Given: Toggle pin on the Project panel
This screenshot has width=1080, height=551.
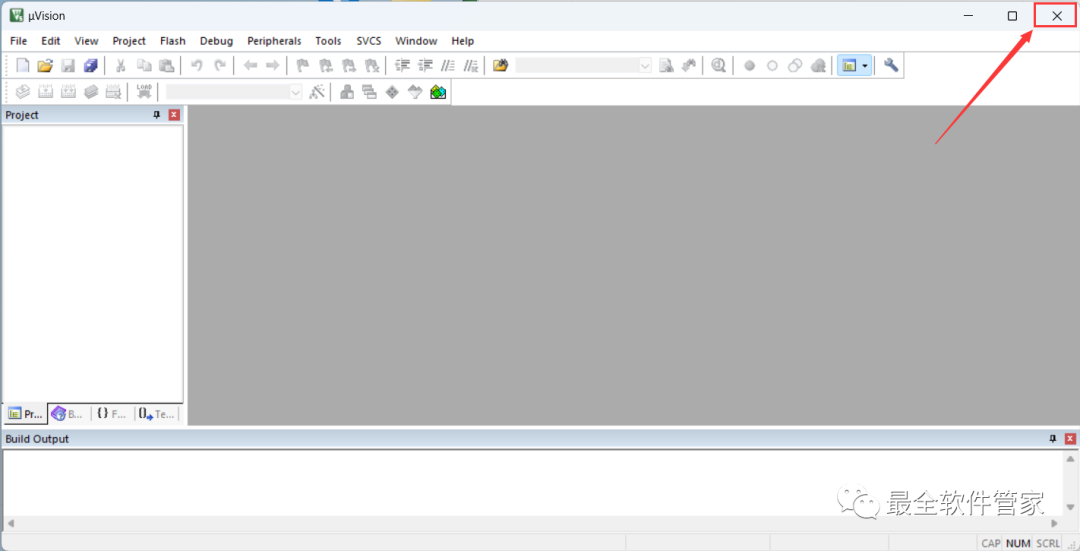Looking at the screenshot, I should [x=156, y=115].
